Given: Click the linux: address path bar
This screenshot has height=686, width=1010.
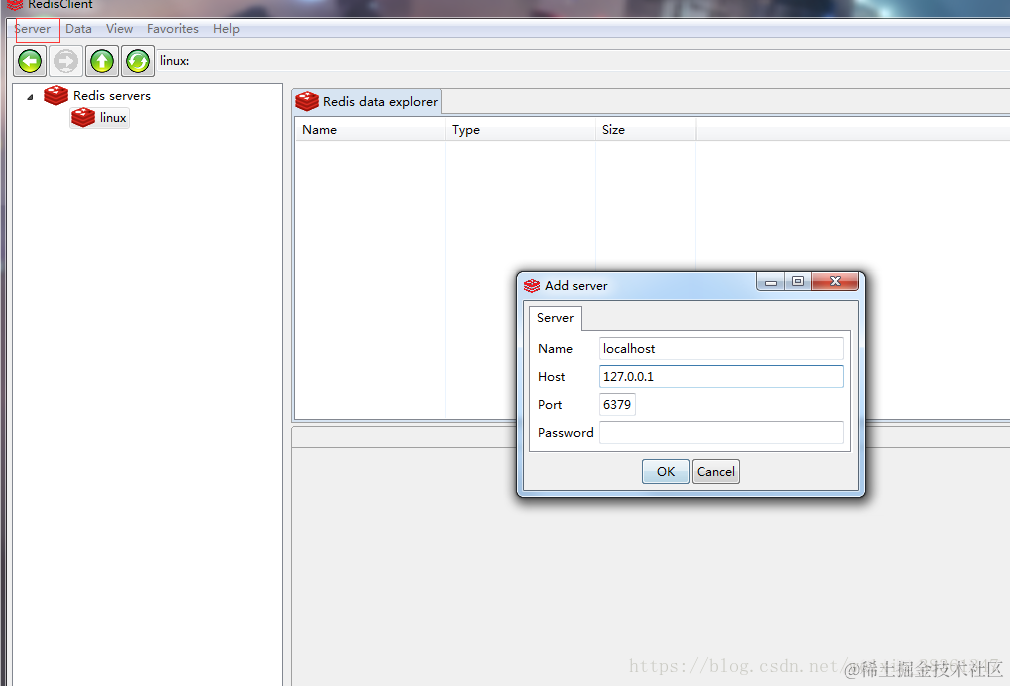Looking at the screenshot, I should tap(584, 61).
